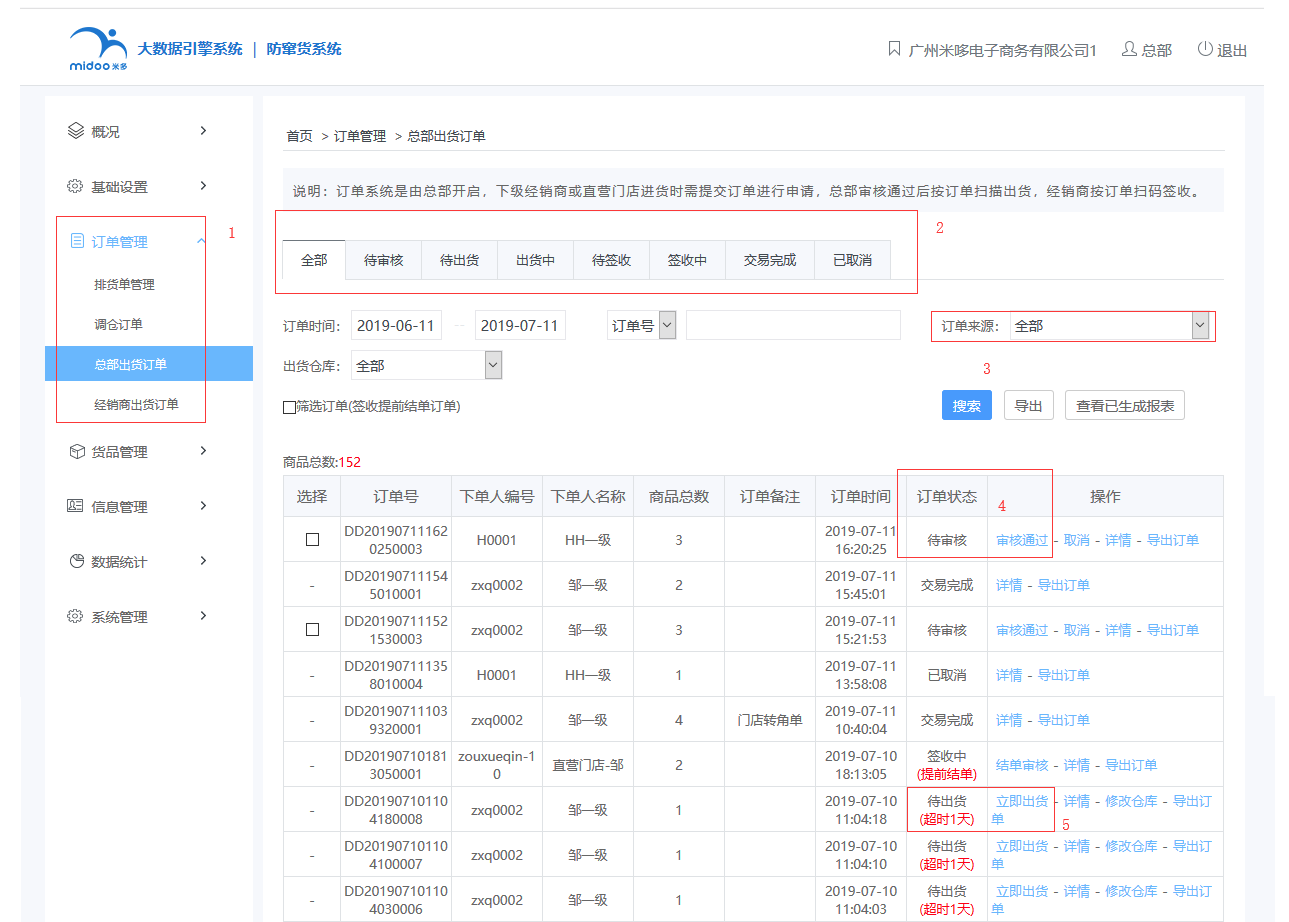1289x922 pixels.
Task: Click the 门店转角单 remark cell
Action: [x=770, y=720]
